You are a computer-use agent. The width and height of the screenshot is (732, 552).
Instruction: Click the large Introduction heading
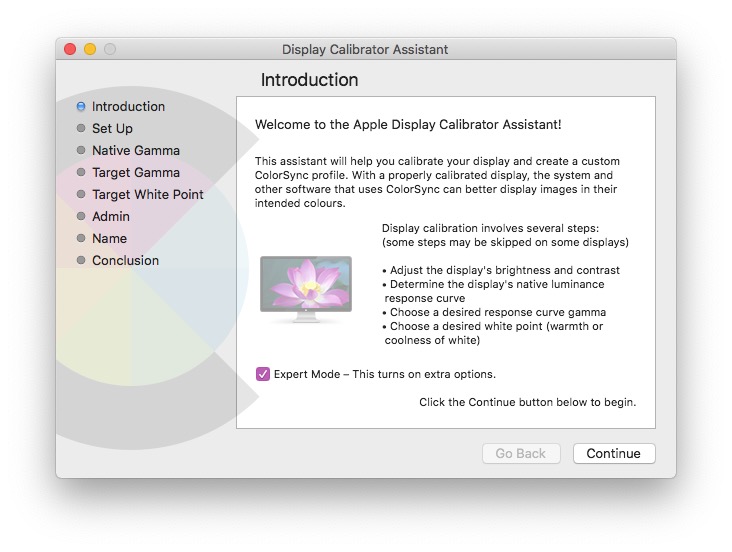tap(310, 80)
